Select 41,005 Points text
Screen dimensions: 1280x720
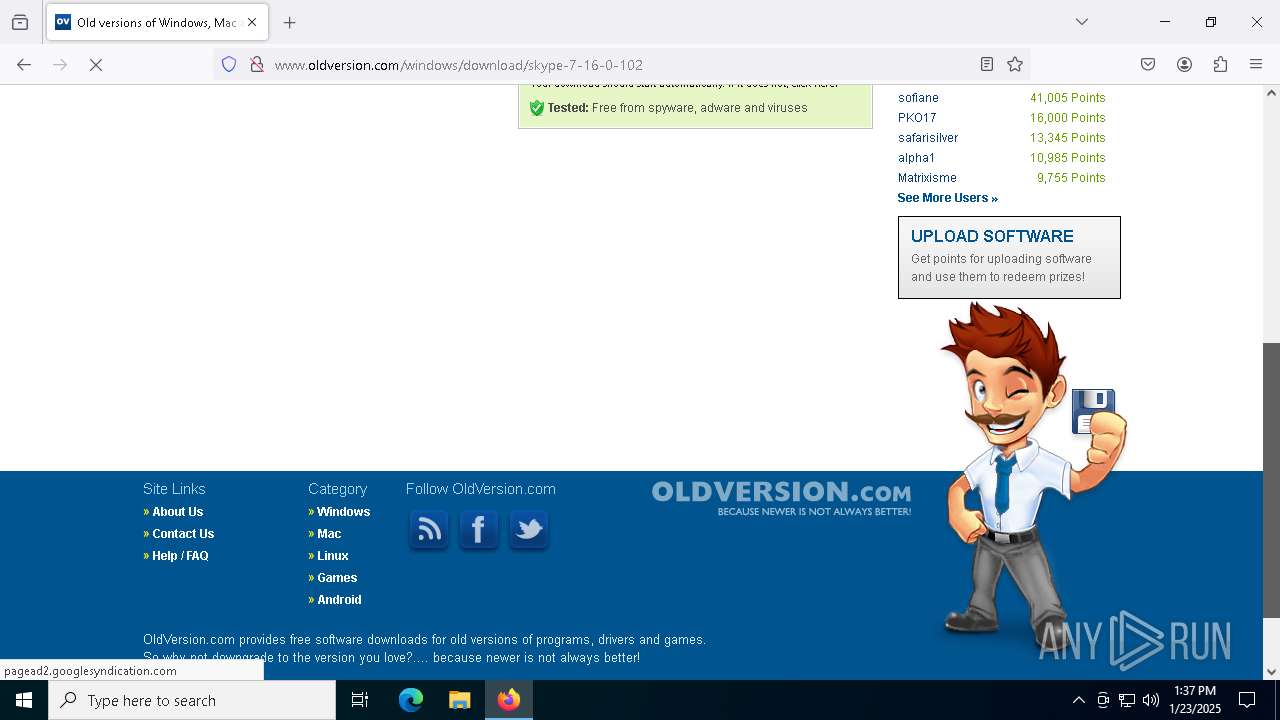pyautogui.click(x=1067, y=98)
